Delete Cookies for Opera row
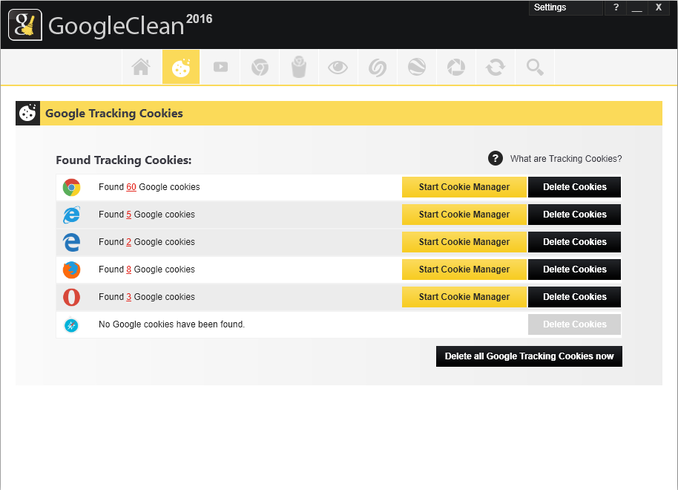 point(575,297)
